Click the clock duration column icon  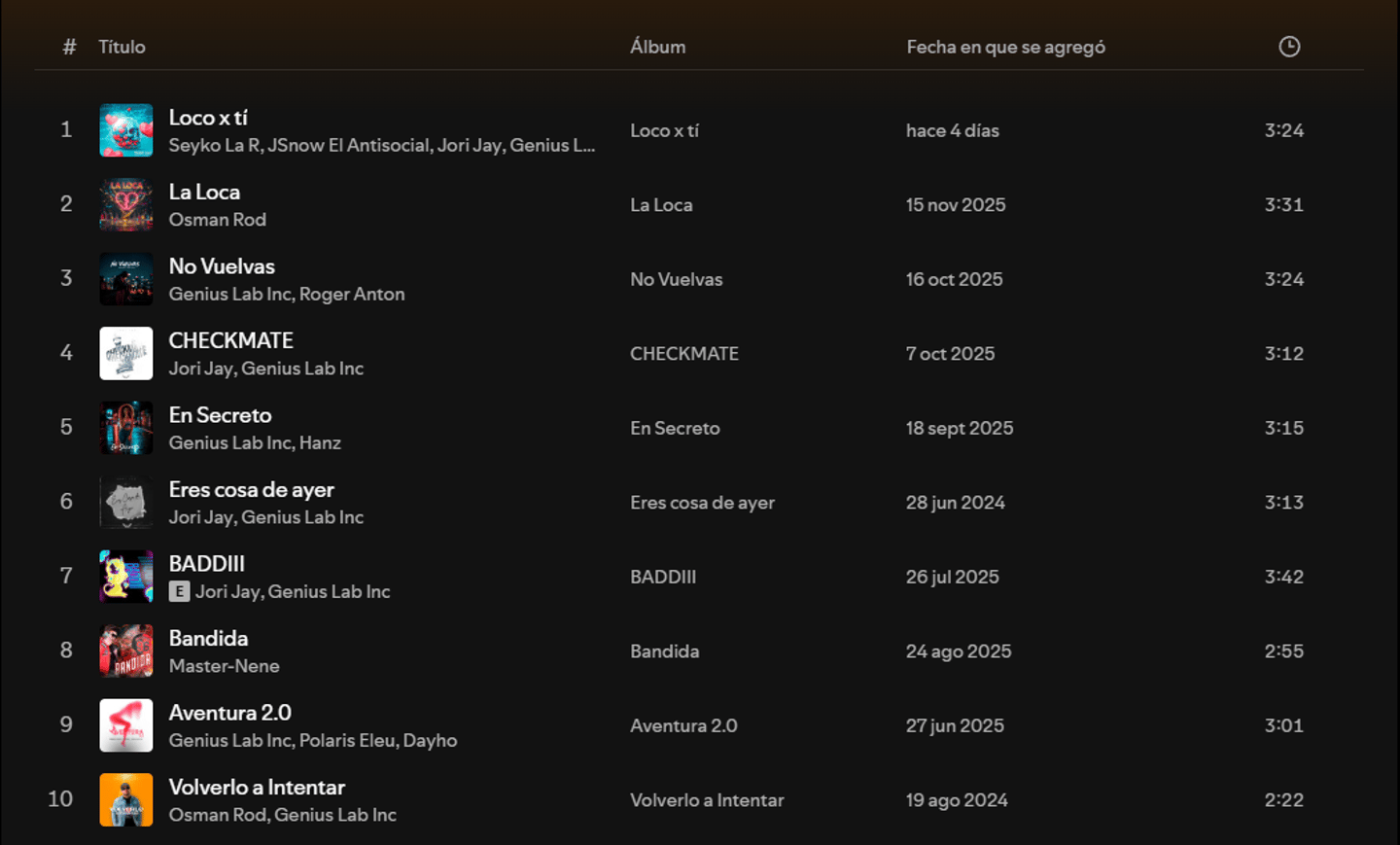click(1289, 47)
